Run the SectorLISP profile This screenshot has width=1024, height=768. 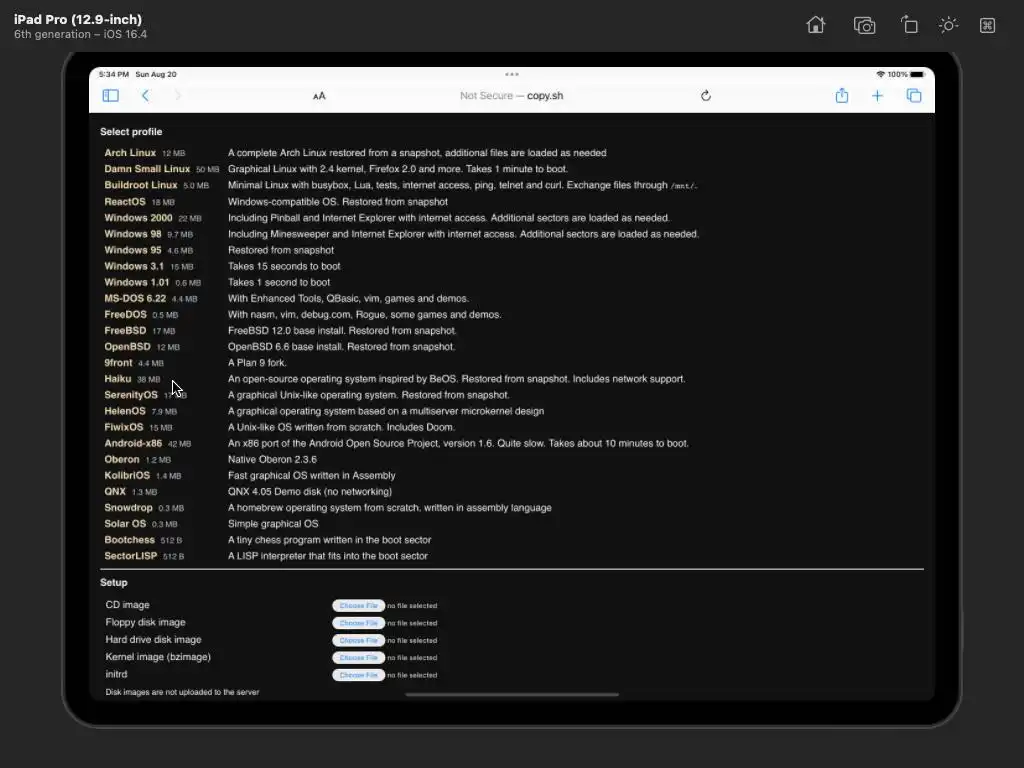[x=131, y=556]
